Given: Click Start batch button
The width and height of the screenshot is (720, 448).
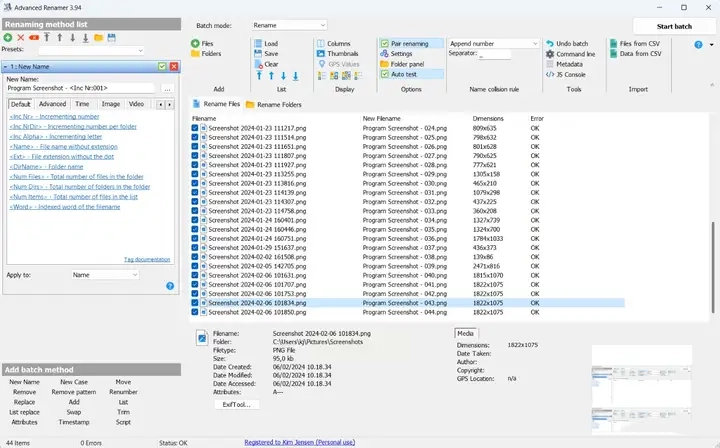Looking at the screenshot, I should (x=674, y=26).
